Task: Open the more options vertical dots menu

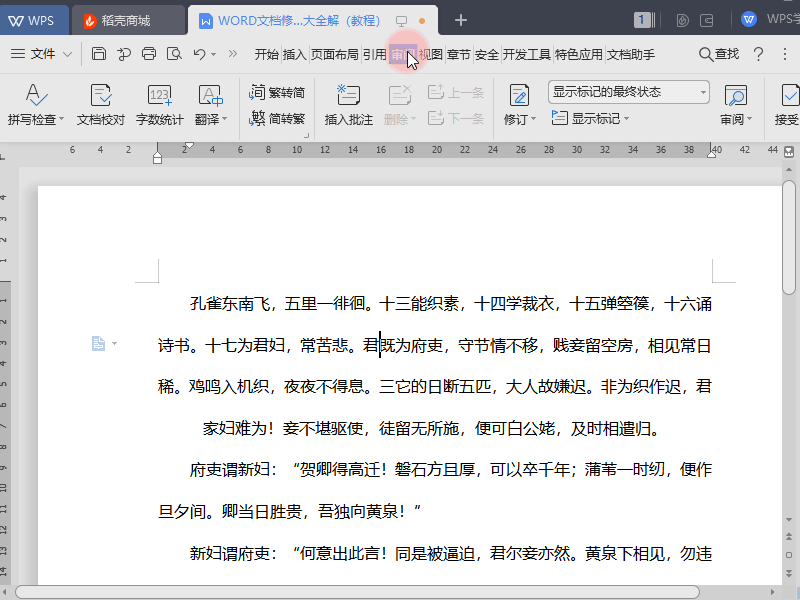Action: pyautogui.click(x=785, y=54)
